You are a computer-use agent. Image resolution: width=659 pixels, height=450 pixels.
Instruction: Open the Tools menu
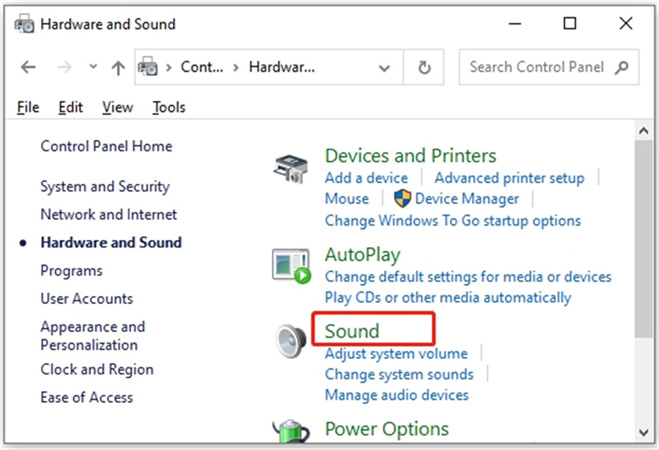[169, 108]
